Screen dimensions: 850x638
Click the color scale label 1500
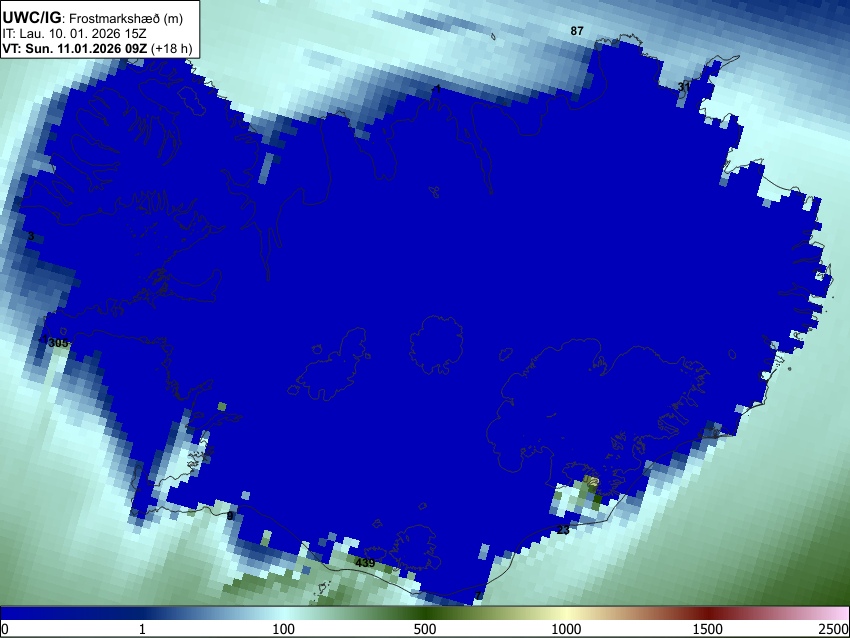(708, 629)
